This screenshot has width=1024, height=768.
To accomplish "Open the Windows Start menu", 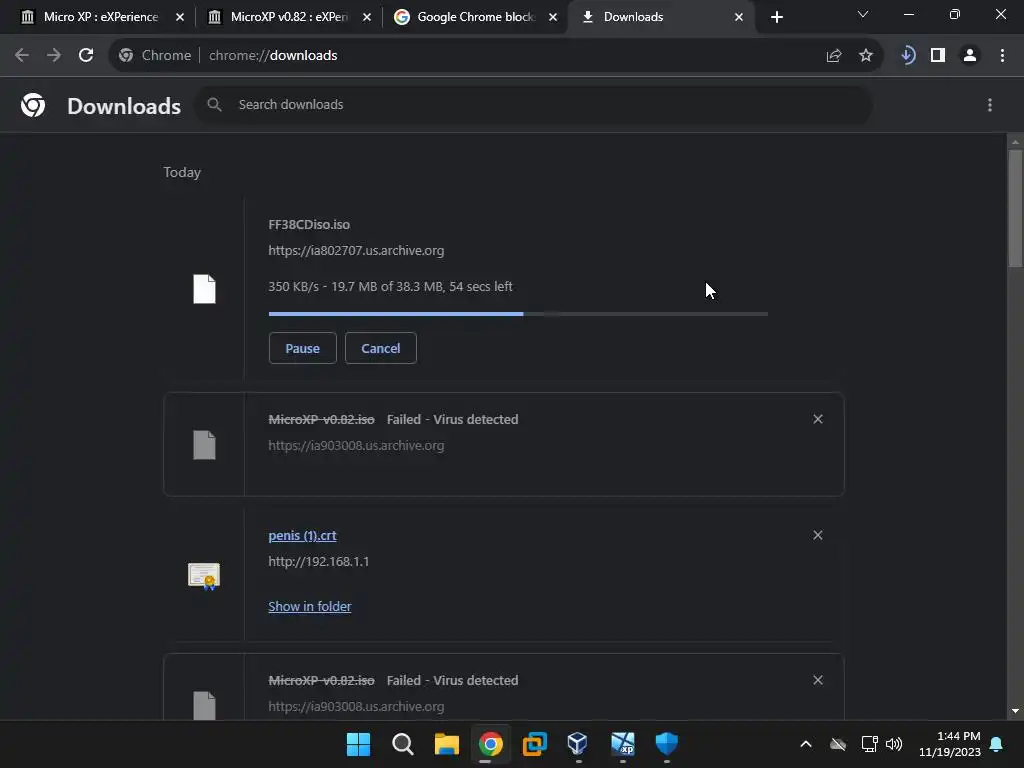I will click(358, 744).
